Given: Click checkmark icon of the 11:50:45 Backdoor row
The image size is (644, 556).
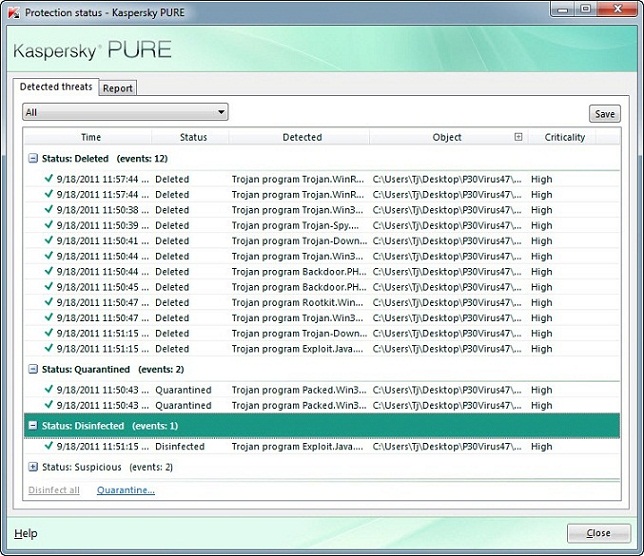Looking at the screenshot, I should click(x=49, y=286).
